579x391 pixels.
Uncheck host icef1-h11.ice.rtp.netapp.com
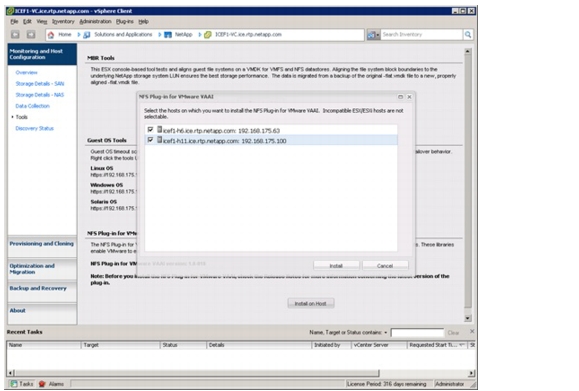coord(150,140)
